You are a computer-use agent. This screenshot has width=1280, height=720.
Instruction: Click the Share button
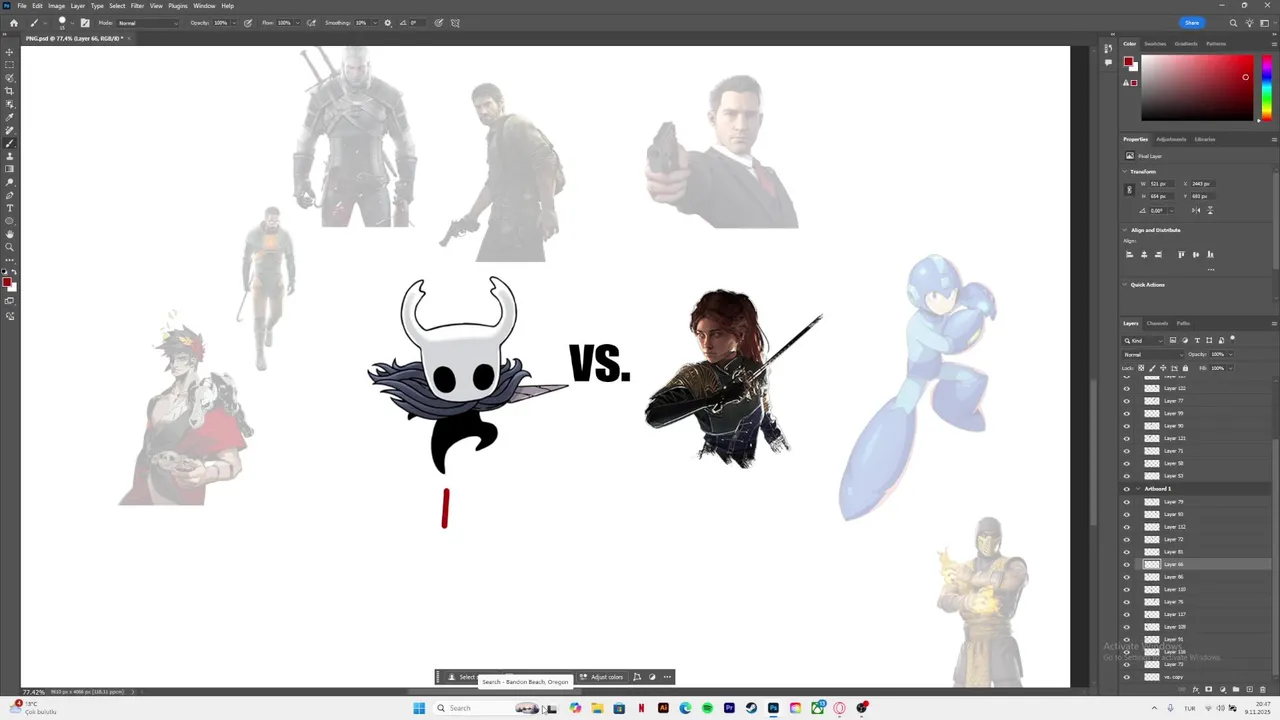pos(1192,23)
